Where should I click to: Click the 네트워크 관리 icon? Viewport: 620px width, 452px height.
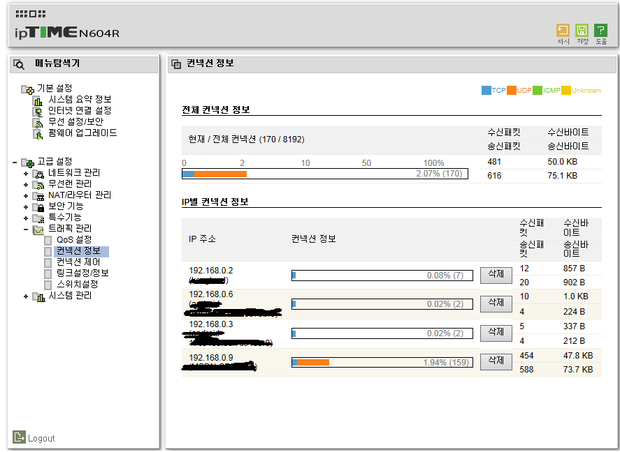click(38, 174)
